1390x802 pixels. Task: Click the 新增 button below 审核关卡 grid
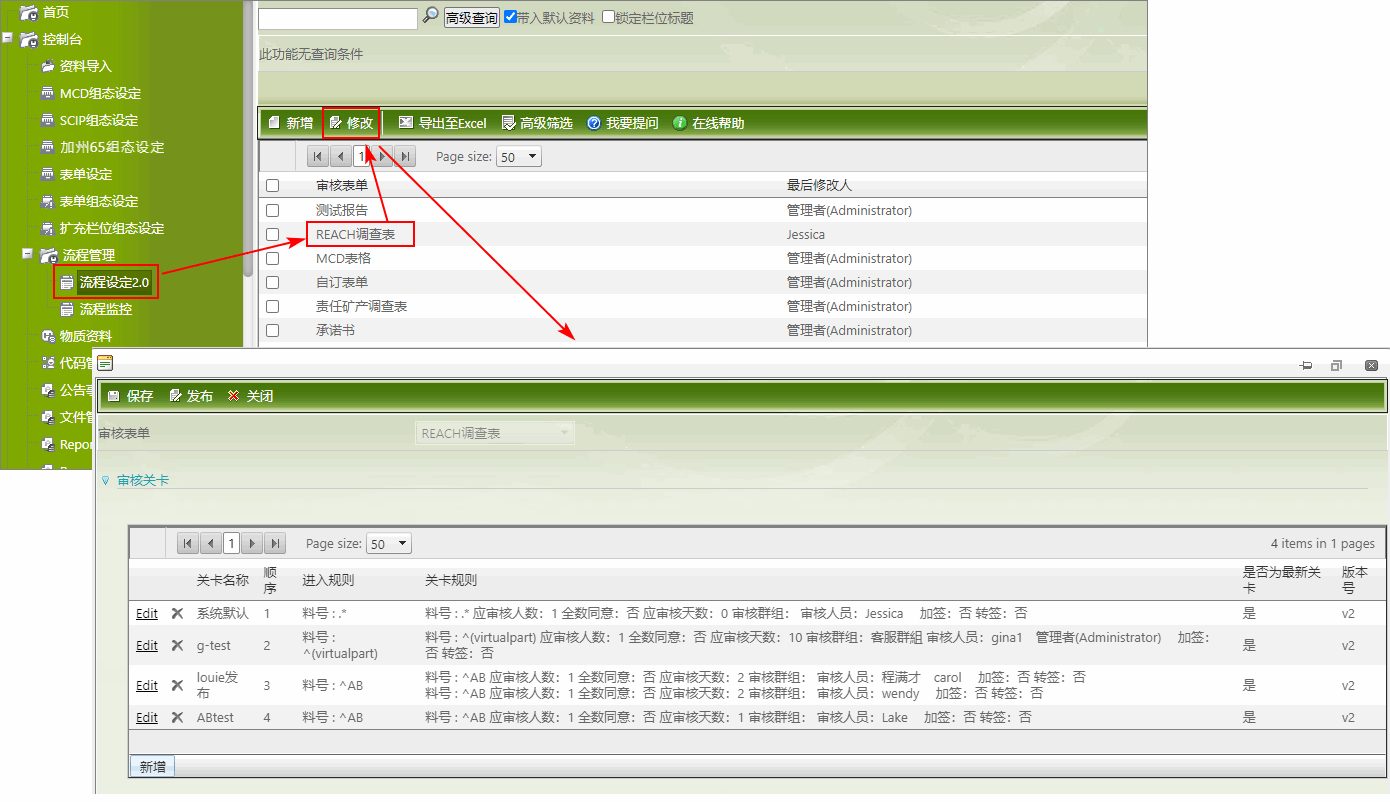[x=153, y=766]
